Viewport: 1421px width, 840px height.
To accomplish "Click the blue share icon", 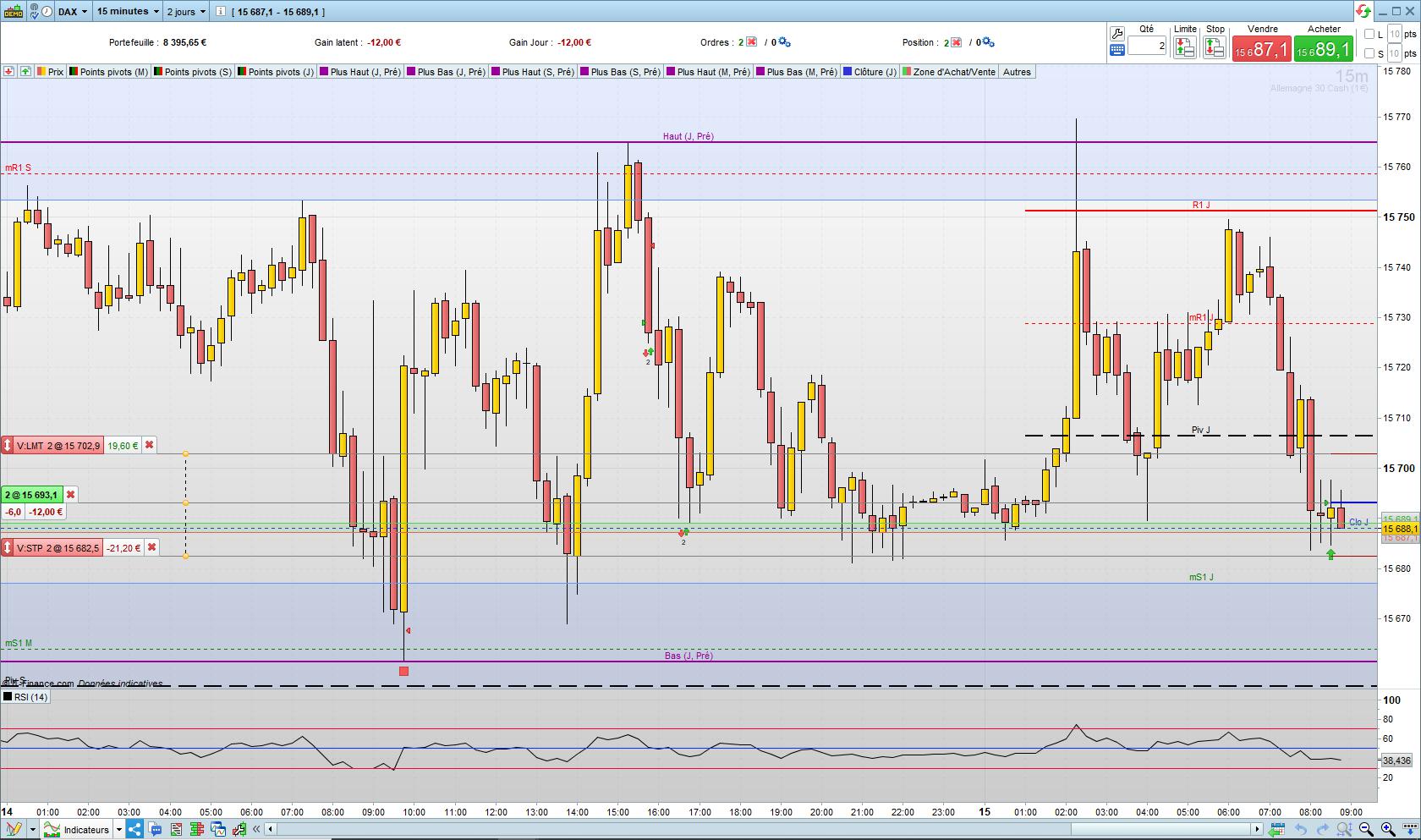I will (x=134, y=830).
